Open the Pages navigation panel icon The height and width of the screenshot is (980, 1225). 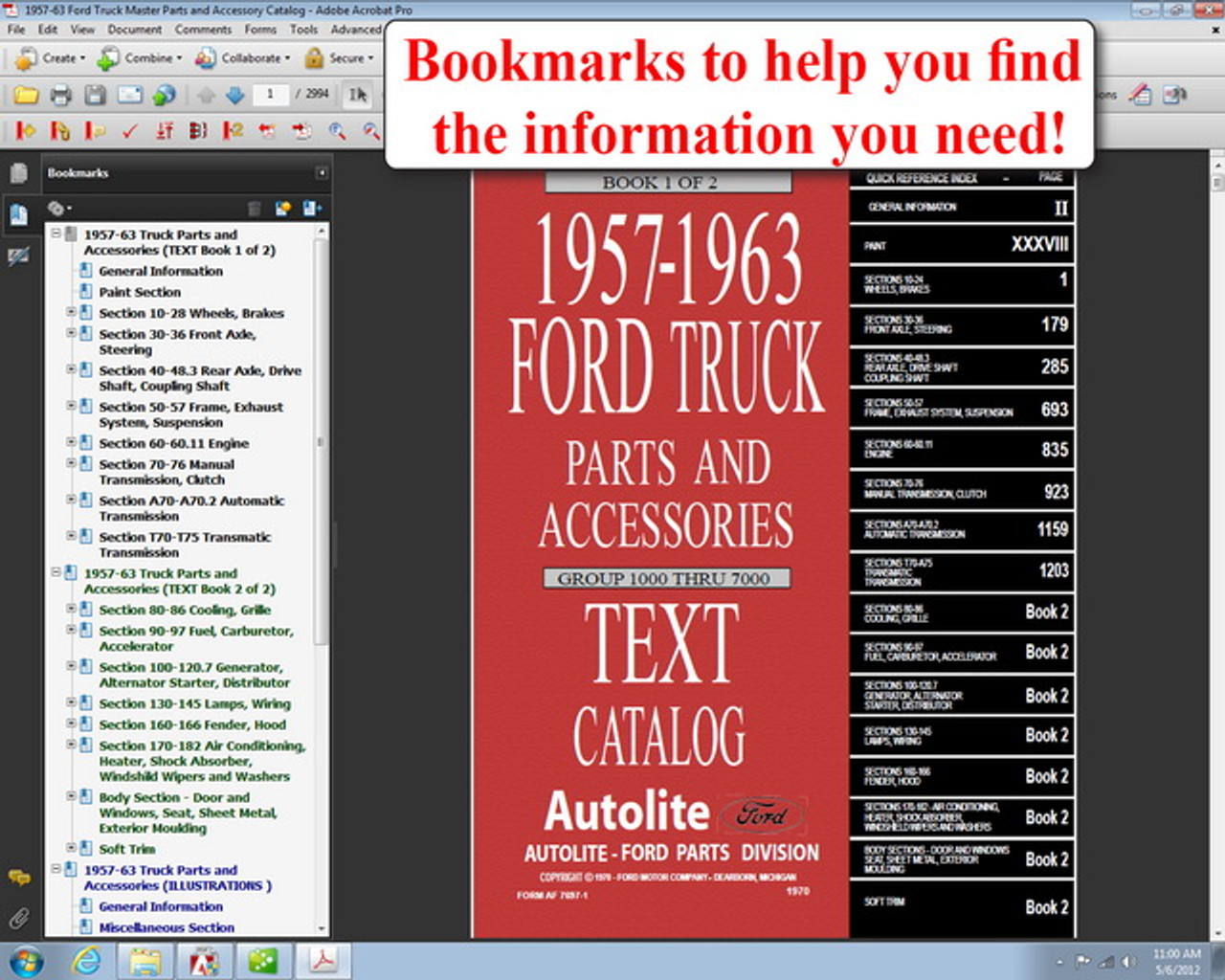pos(20,173)
